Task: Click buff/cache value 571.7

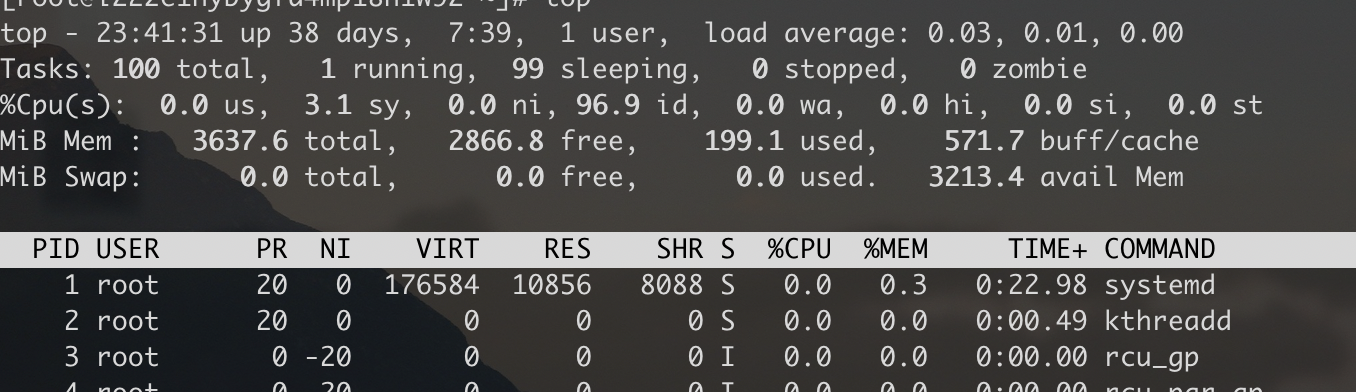Action: 984,142
